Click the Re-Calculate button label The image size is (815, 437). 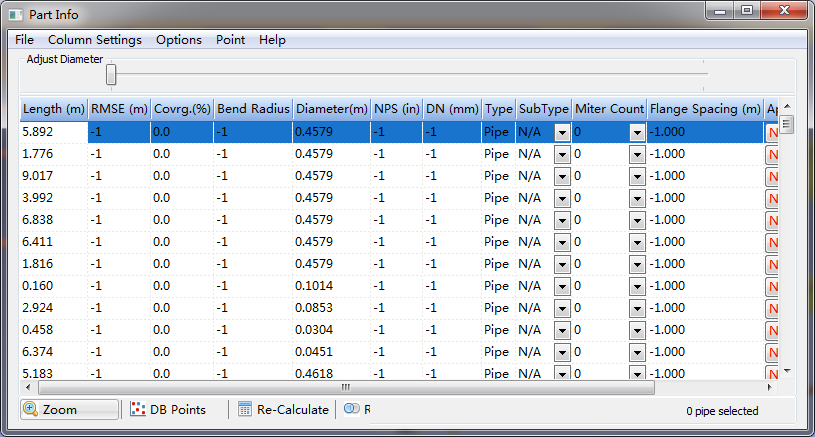click(293, 409)
